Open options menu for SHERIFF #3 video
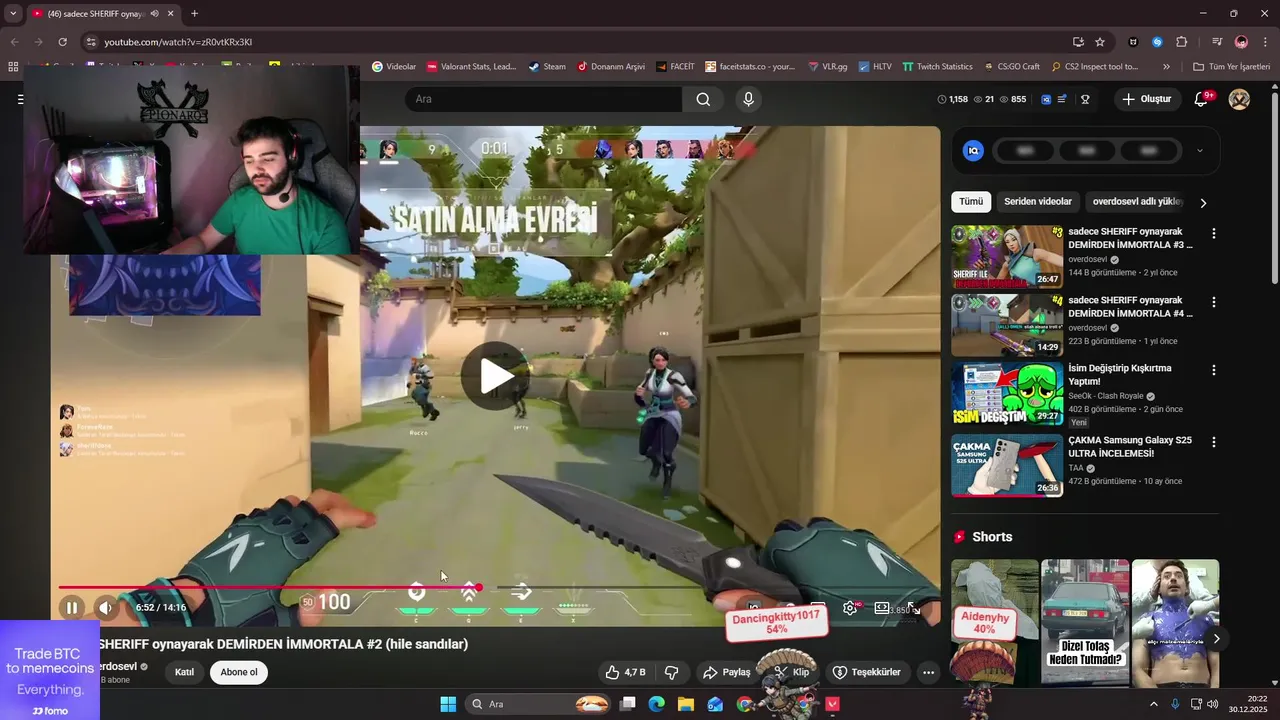The height and width of the screenshot is (720, 1280). (x=1214, y=234)
